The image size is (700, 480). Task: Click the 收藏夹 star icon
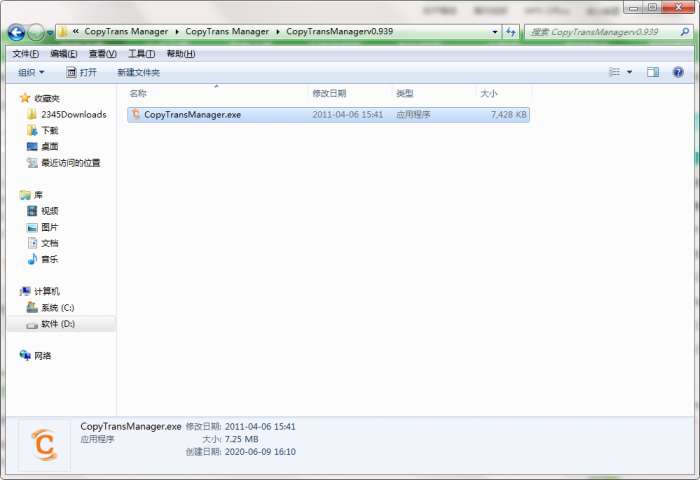click(x=25, y=98)
